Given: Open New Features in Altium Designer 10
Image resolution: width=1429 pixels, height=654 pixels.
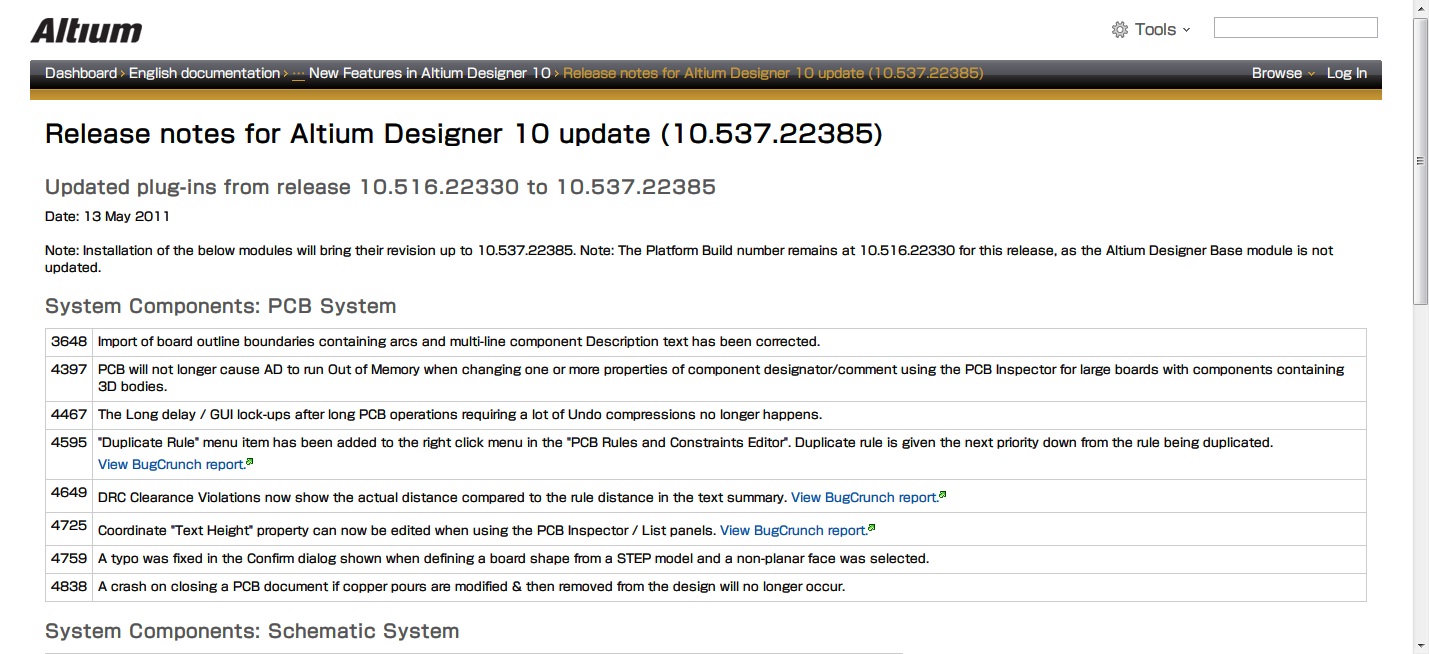Looking at the screenshot, I should tap(429, 73).
